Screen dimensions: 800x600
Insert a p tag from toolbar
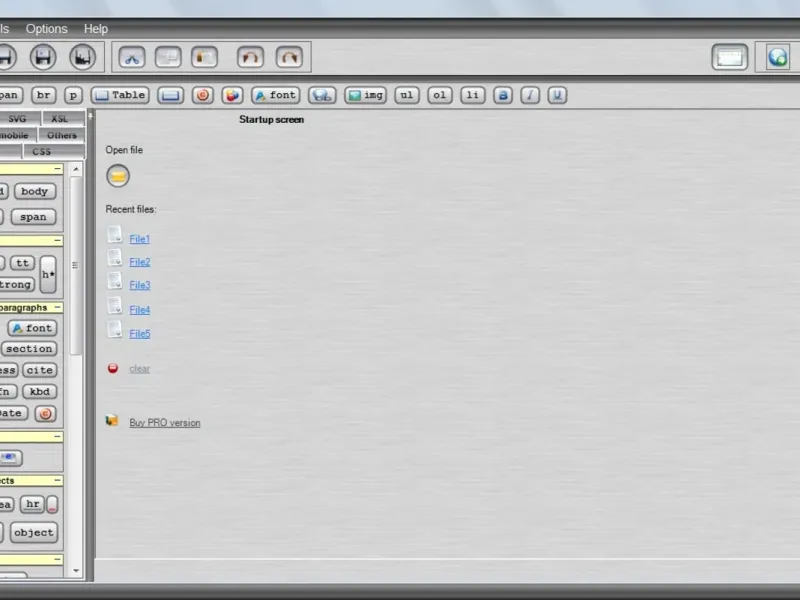tap(73, 95)
